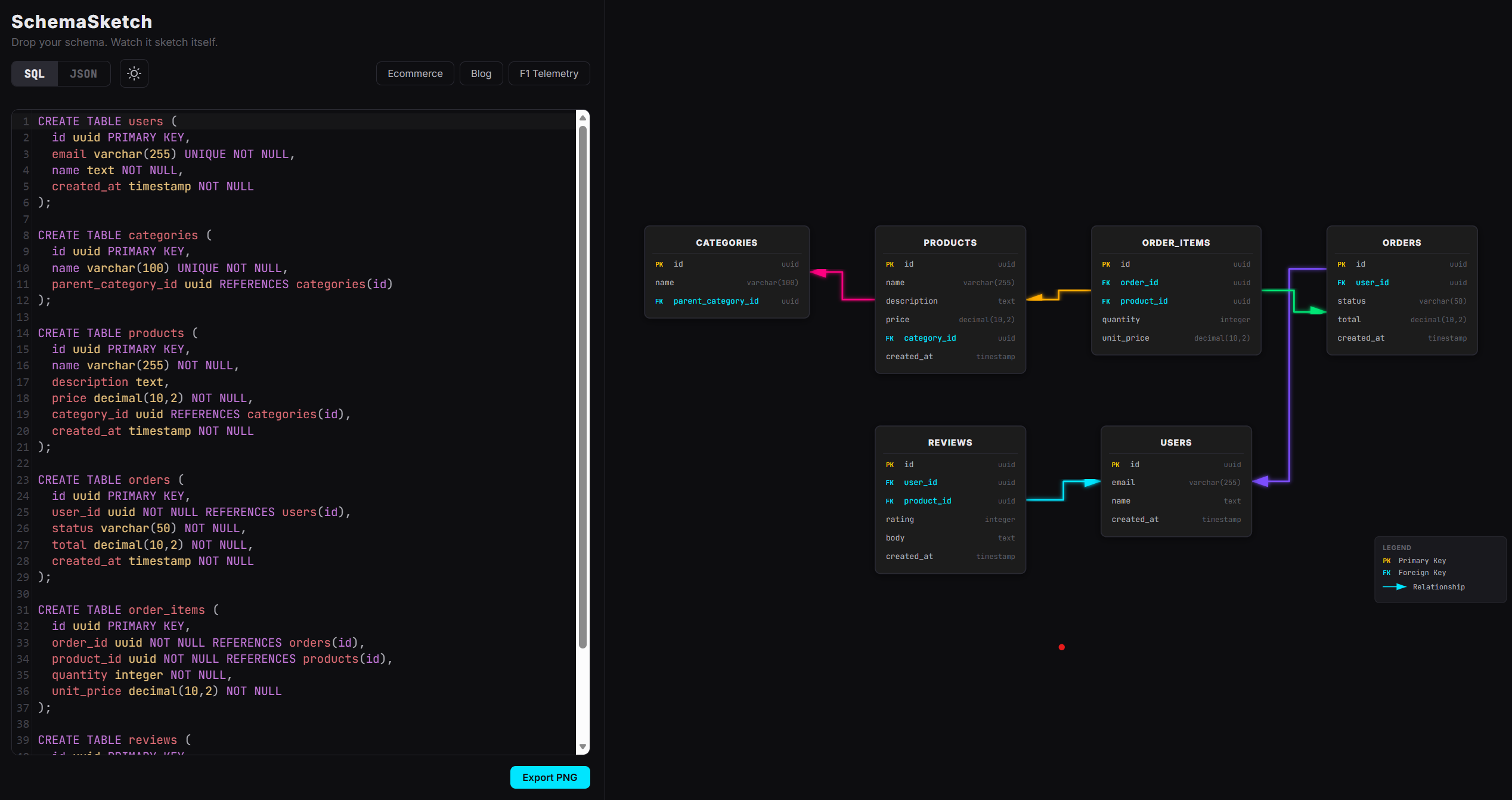Image resolution: width=1512 pixels, height=800 pixels.
Task: Click the FK badge beside order_id
Action: 1106,283
